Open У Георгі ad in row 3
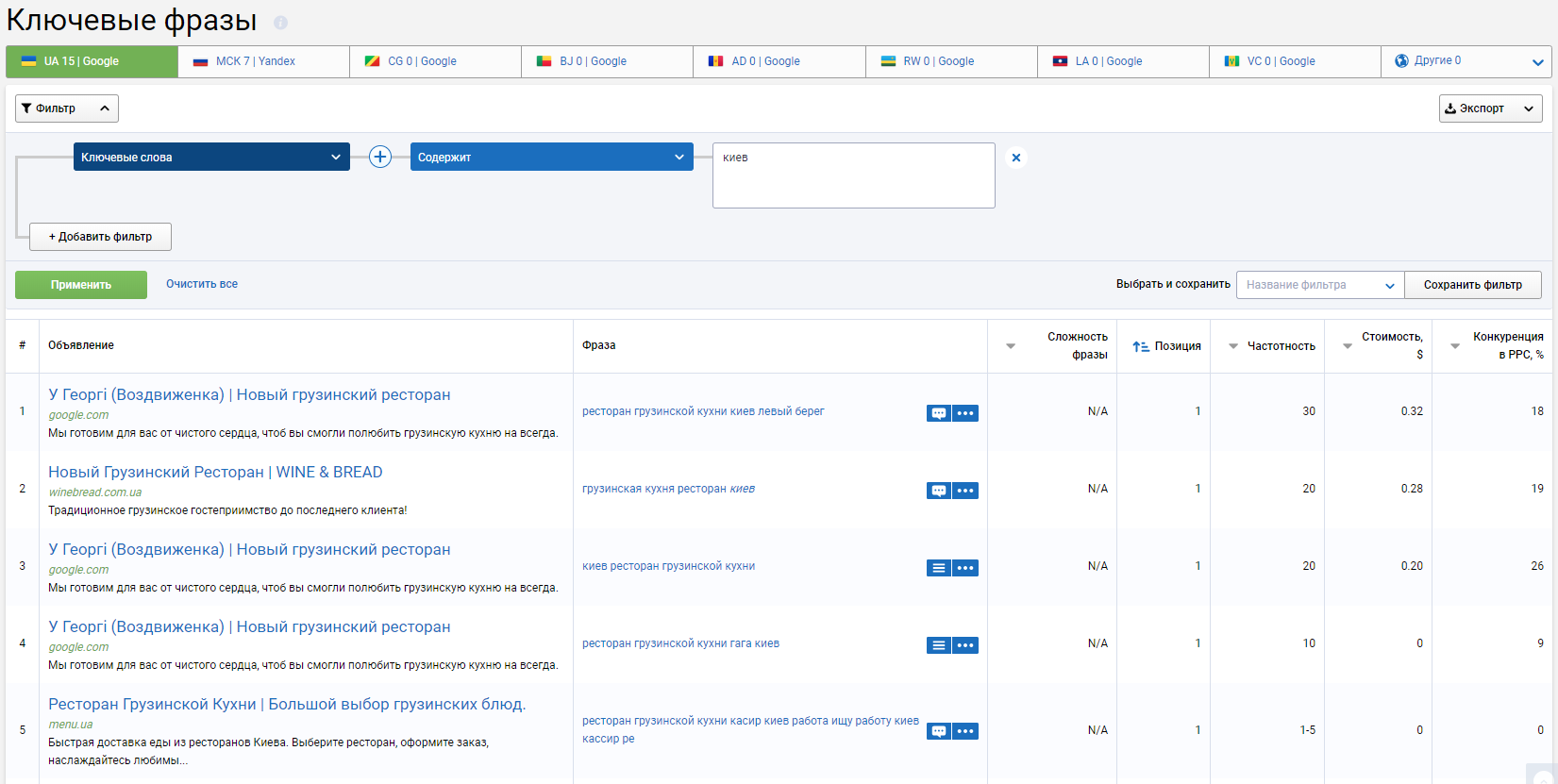 (249, 550)
